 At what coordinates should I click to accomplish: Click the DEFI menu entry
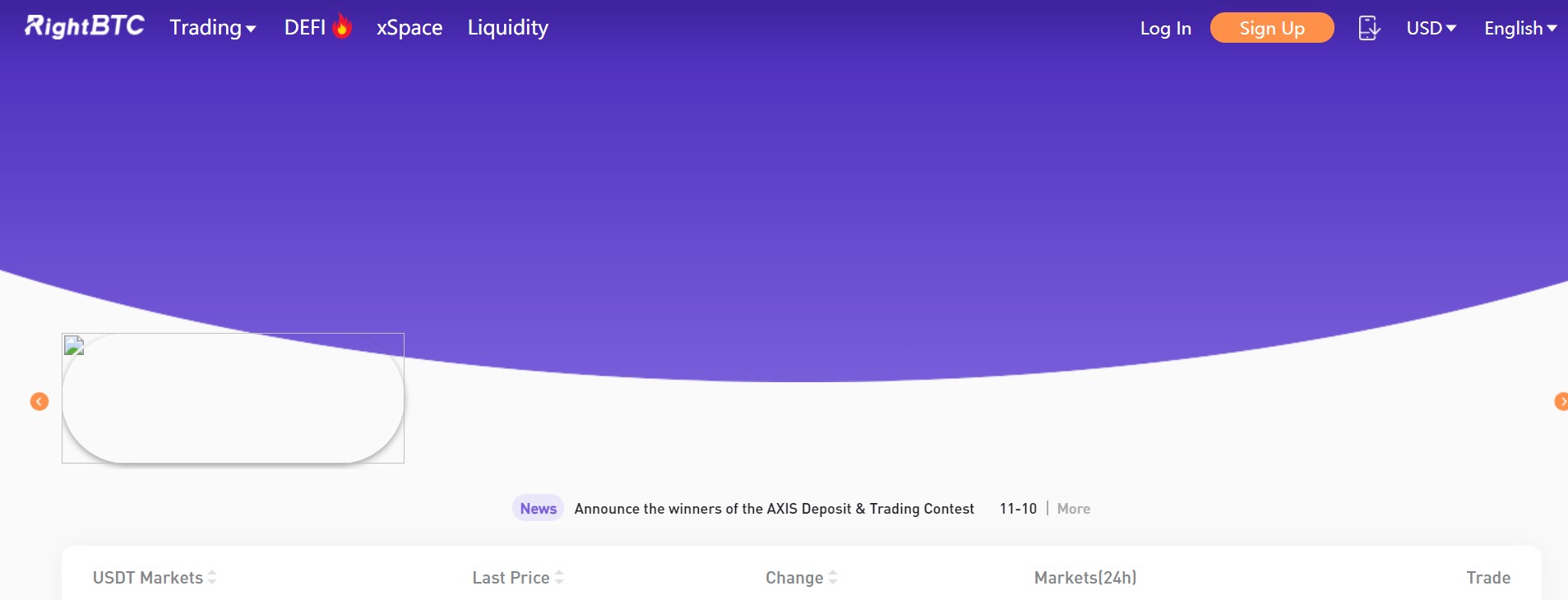[304, 26]
